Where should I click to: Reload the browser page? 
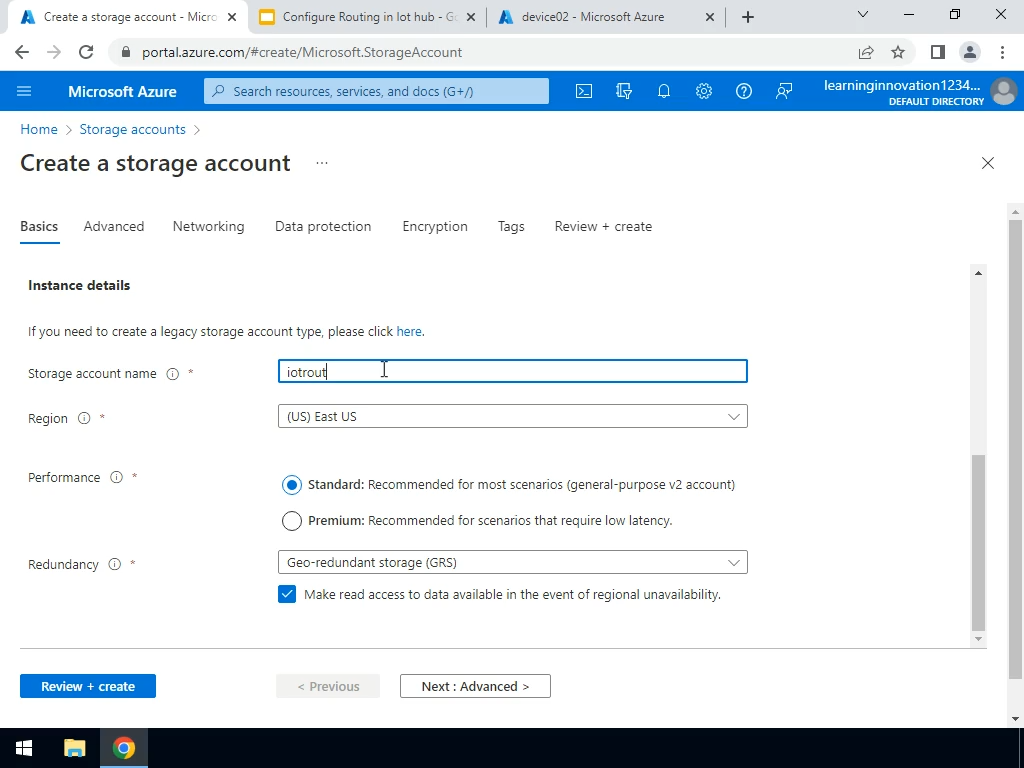pos(86,52)
